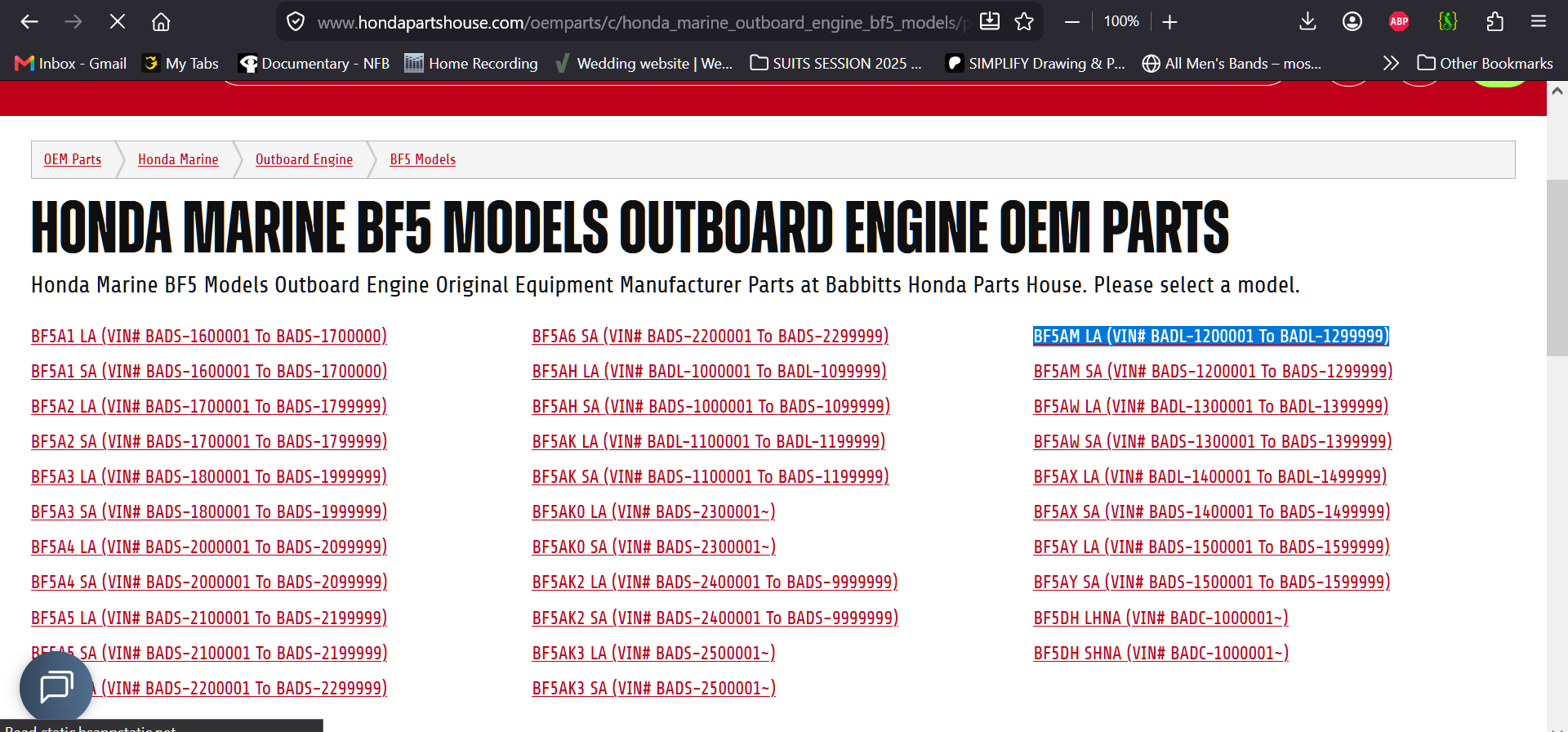Bookmark this page with the star
Viewport: 1568px width, 732px height.
point(1024,22)
